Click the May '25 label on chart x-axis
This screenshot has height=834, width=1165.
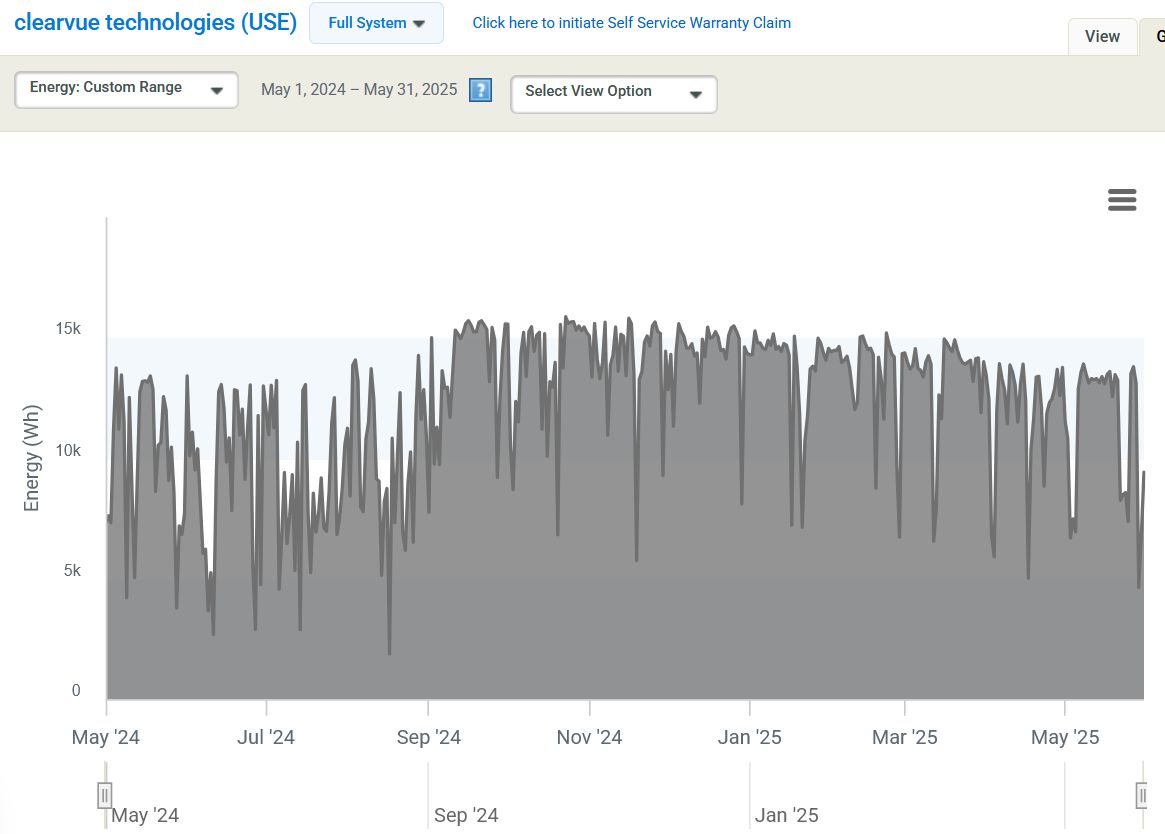[1064, 738]
